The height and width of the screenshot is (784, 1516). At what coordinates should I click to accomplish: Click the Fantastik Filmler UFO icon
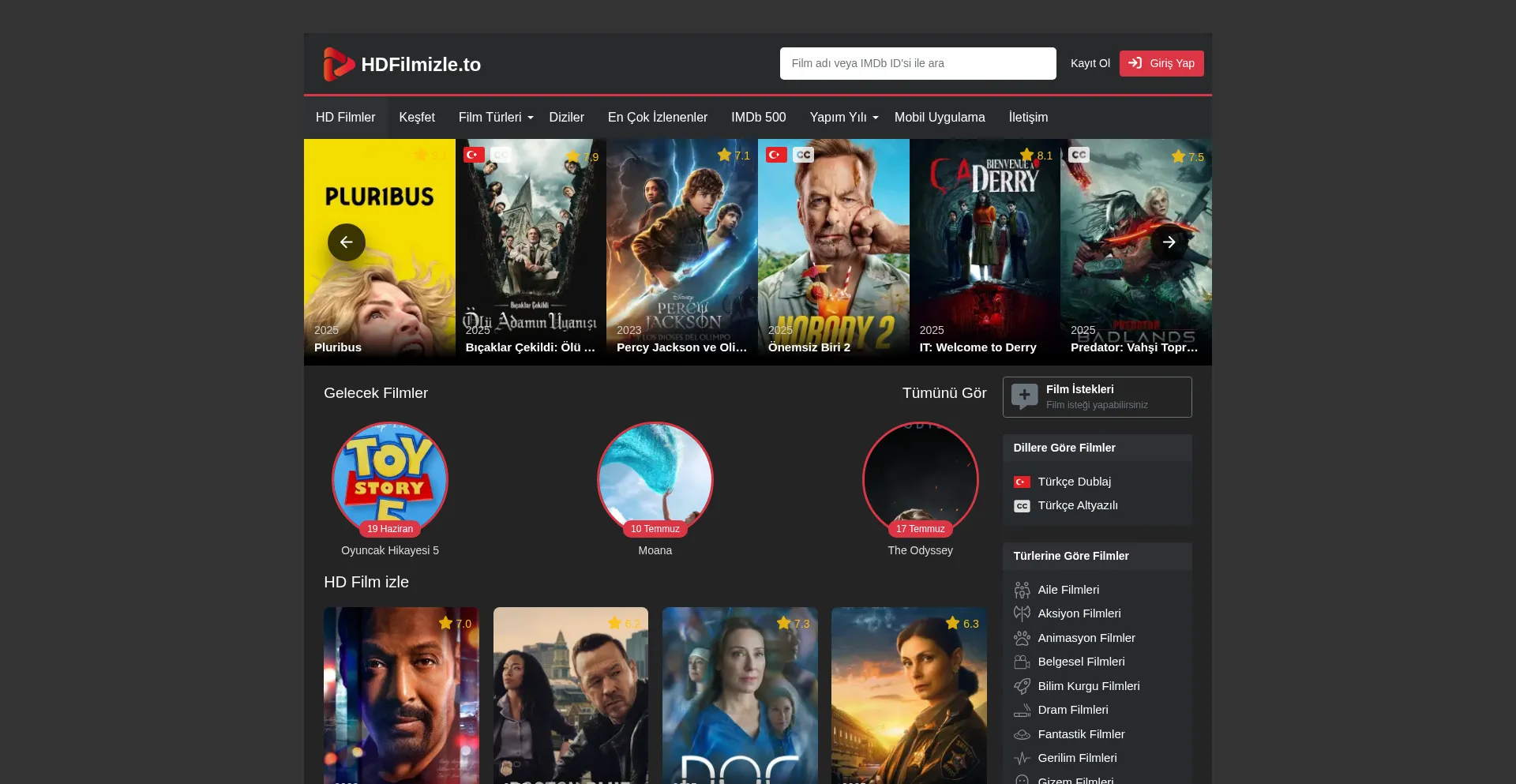[x=1022, y=734]
